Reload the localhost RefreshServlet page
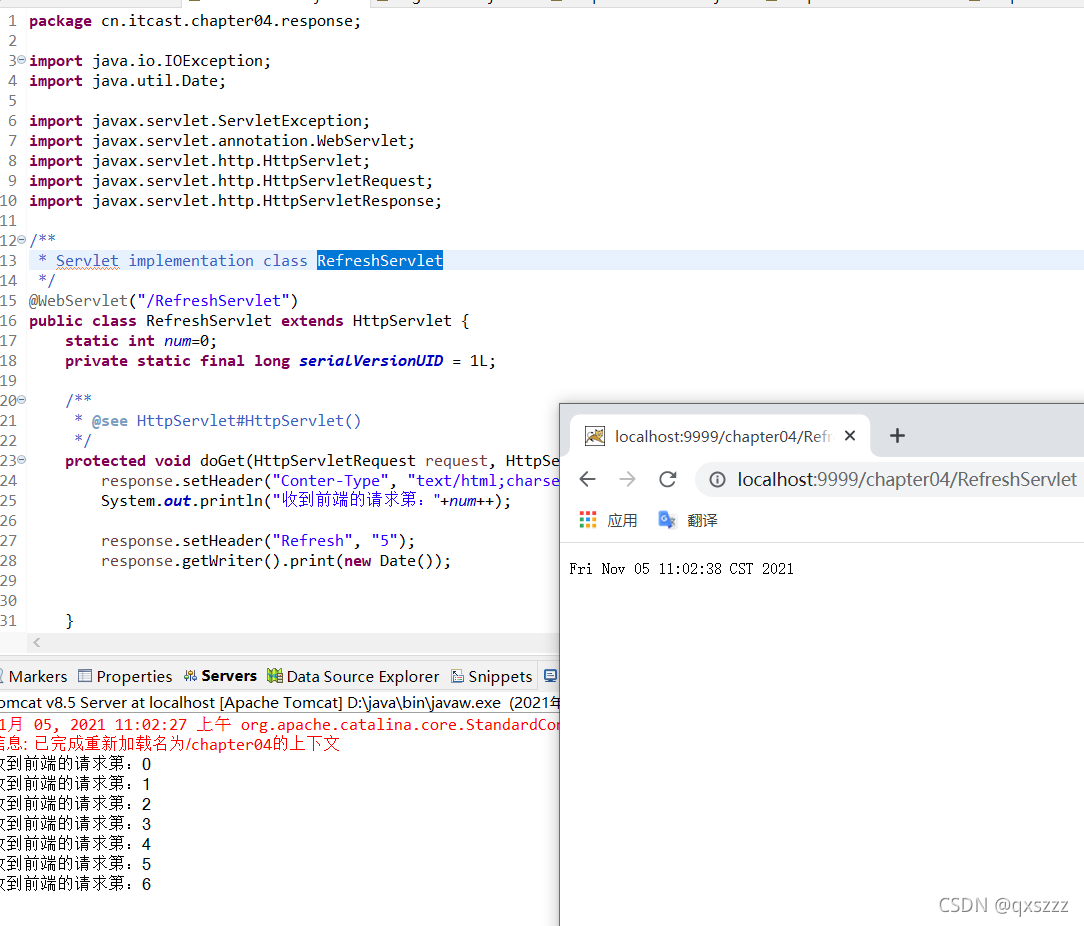This screenshot has height=926, width=1084. click(667, 479)
